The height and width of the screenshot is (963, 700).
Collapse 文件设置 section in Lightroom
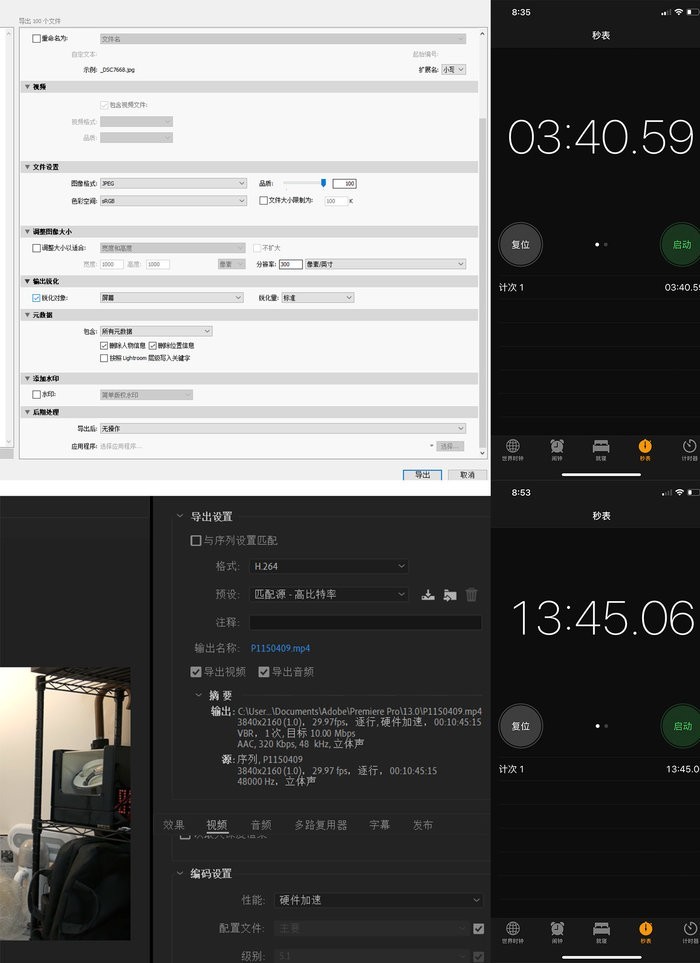[28, 167]
